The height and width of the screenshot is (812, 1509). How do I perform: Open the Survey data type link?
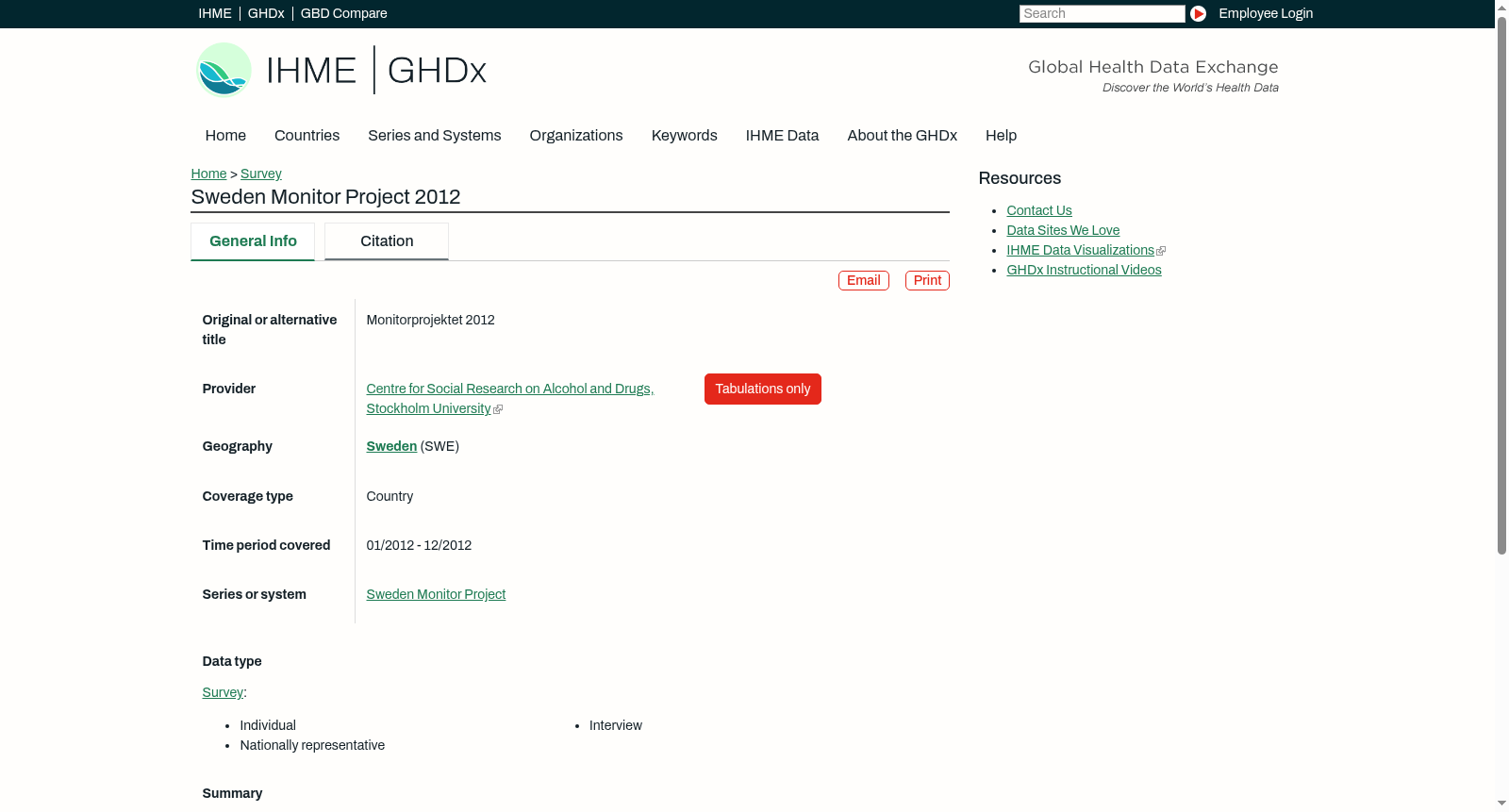tap(223, 692)
